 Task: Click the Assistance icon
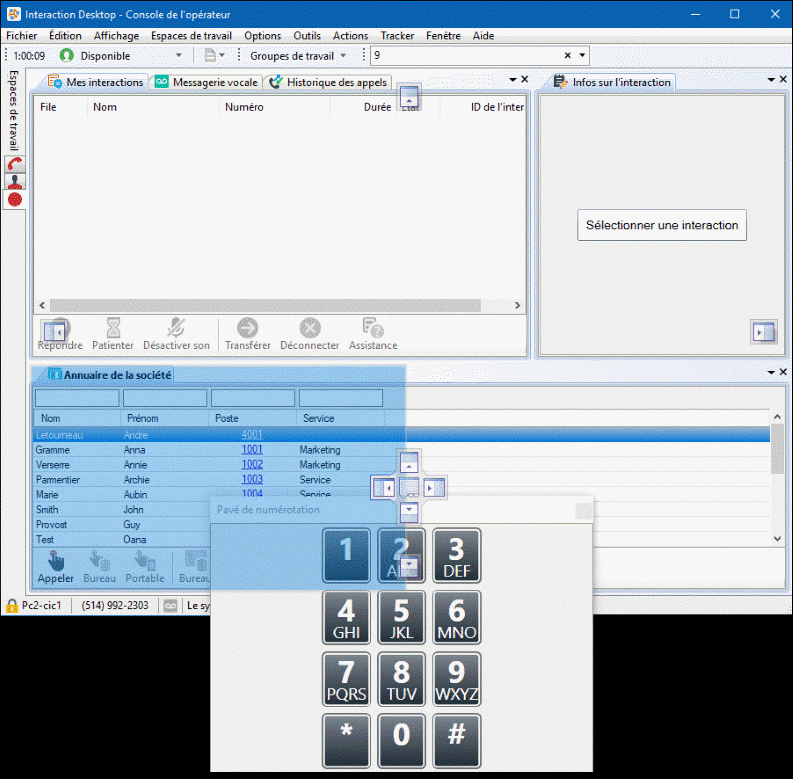372,328
